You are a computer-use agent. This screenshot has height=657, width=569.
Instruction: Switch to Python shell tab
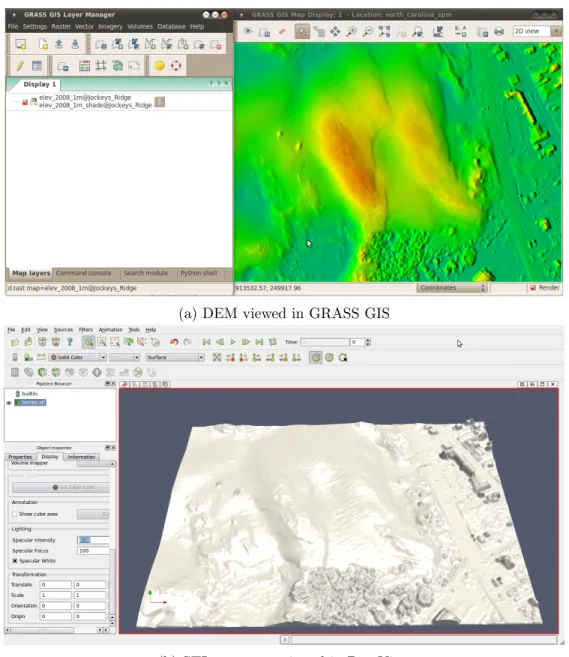pyautogui.click(x=199, y=273)
